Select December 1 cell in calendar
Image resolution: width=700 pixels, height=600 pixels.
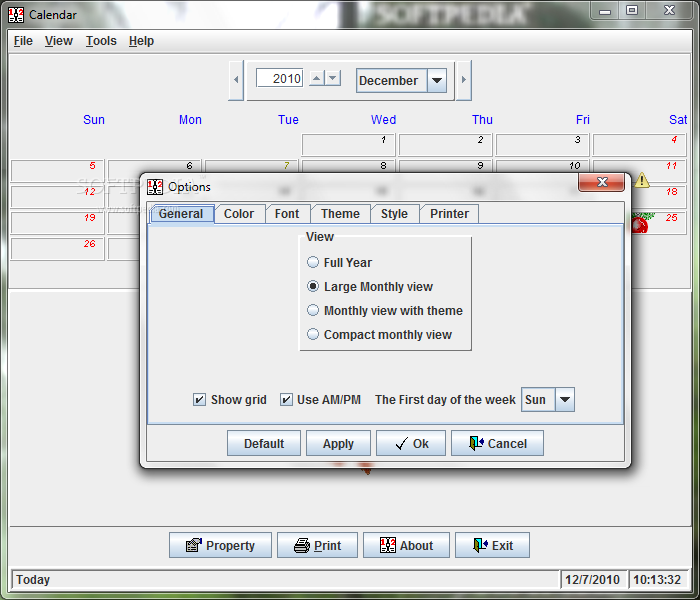coord(348,145)
